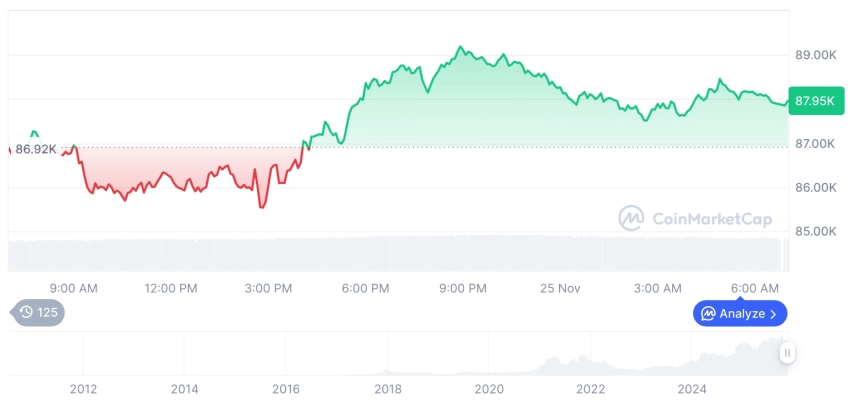
Task: Click the CoinMarketCap watermark text
Action: (711, 218)
